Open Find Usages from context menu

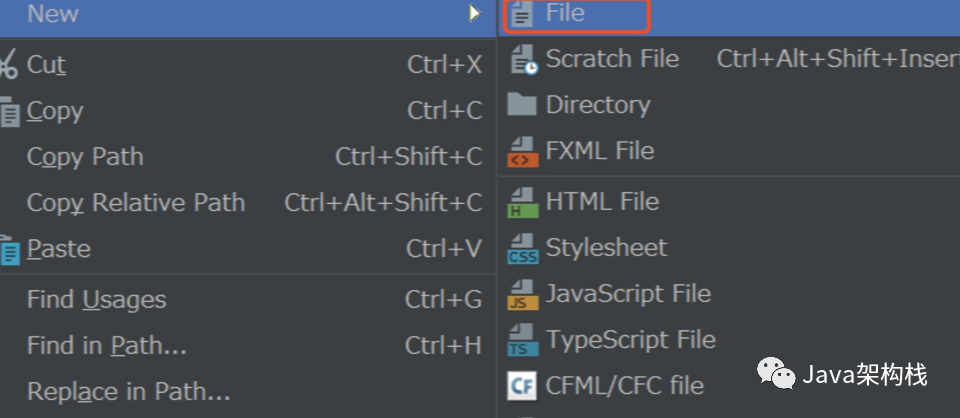pyautogui.click(x=96, y=299)
